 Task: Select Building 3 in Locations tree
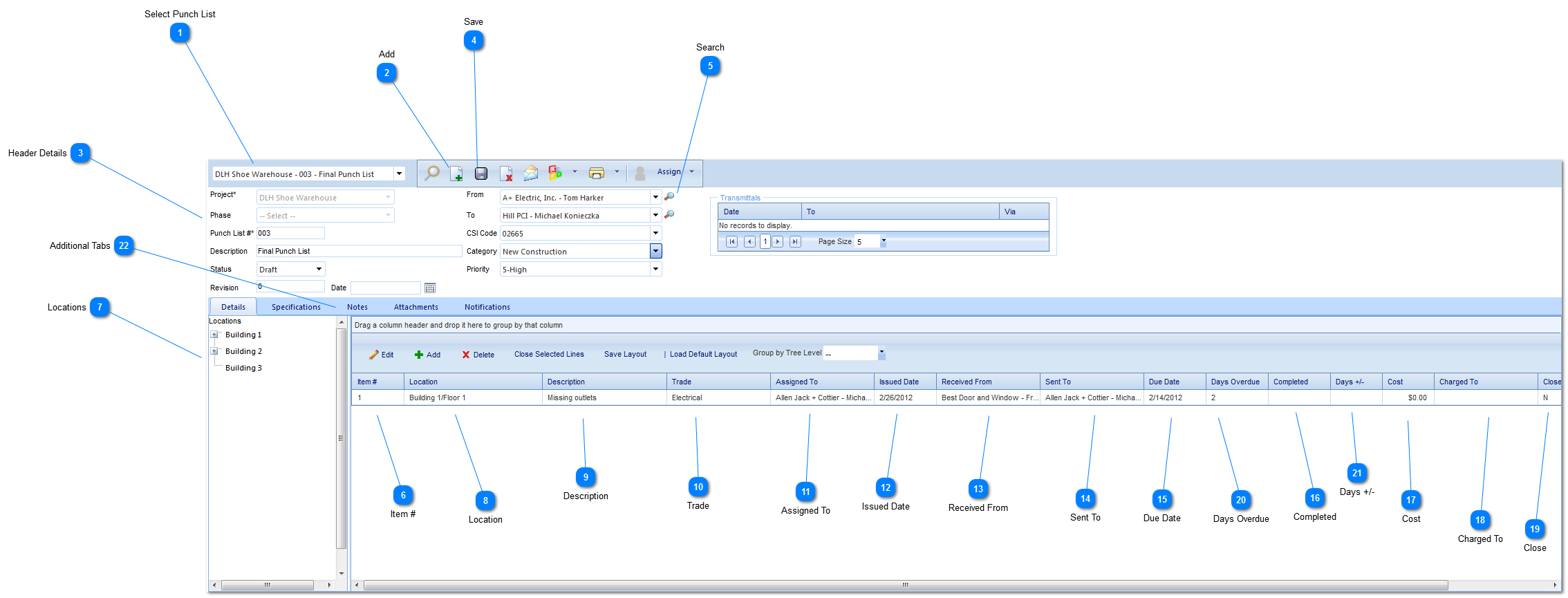243,368
